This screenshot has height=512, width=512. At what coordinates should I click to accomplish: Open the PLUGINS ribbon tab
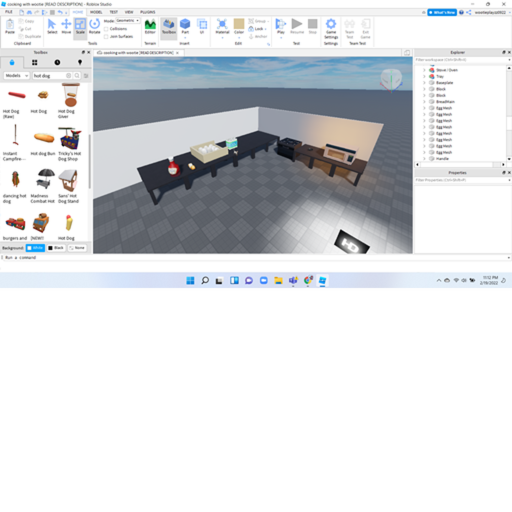148,12
